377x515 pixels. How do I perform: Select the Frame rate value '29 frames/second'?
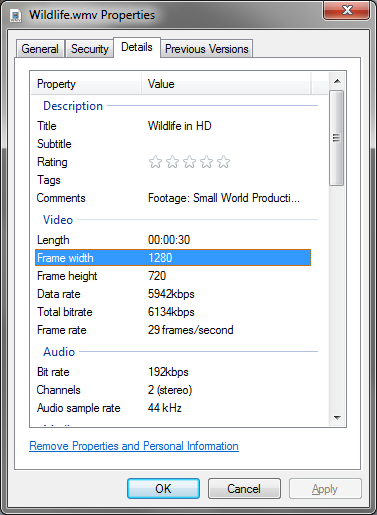(191, 330)
